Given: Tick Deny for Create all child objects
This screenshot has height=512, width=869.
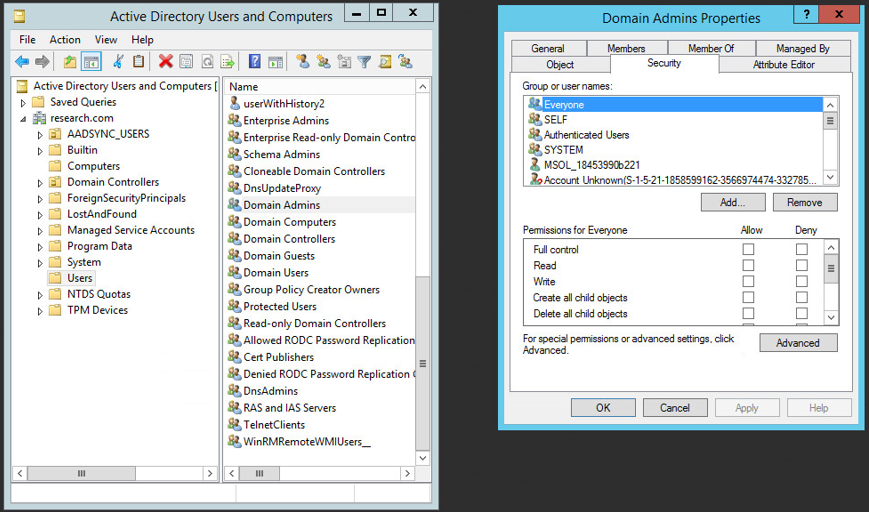Looking at the screenshot, I should click(801, 298).
